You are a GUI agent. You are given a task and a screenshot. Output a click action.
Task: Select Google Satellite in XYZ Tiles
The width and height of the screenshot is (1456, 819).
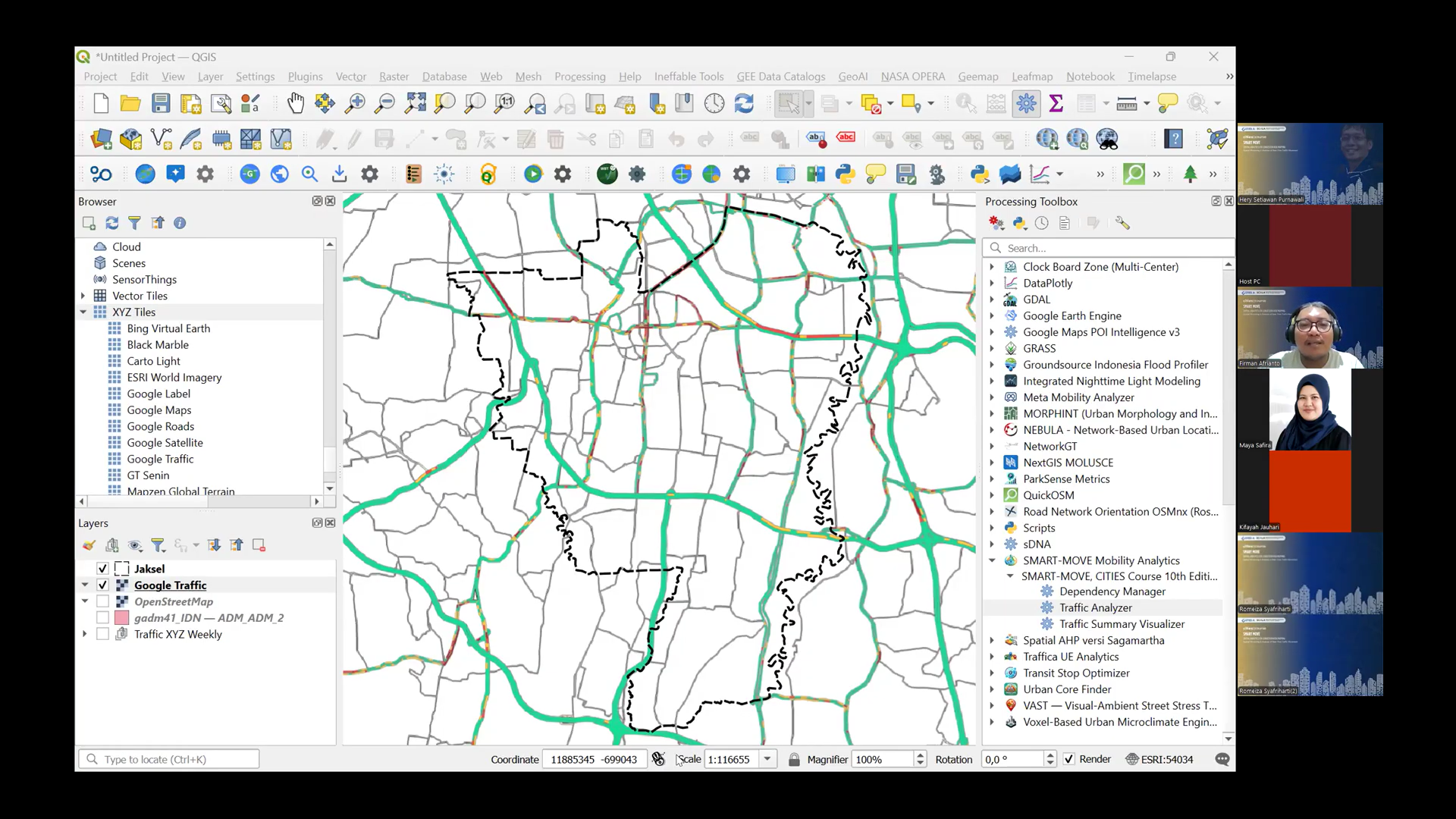(165, 443)
